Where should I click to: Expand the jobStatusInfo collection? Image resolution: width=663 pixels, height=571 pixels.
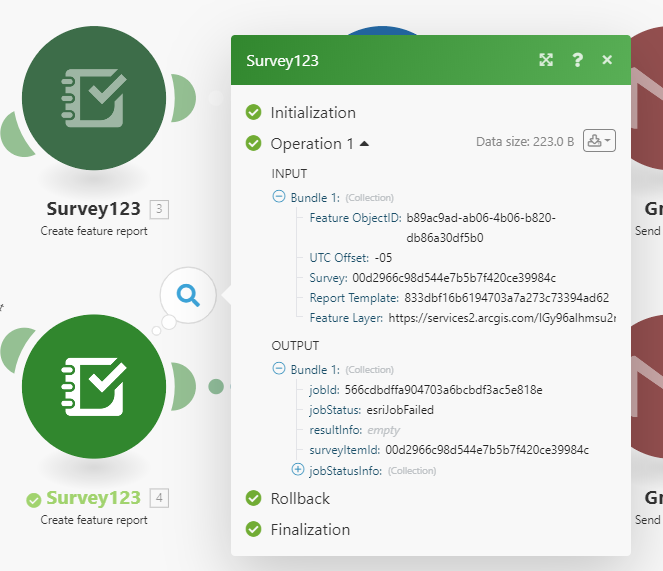click(x=298, y=469)
